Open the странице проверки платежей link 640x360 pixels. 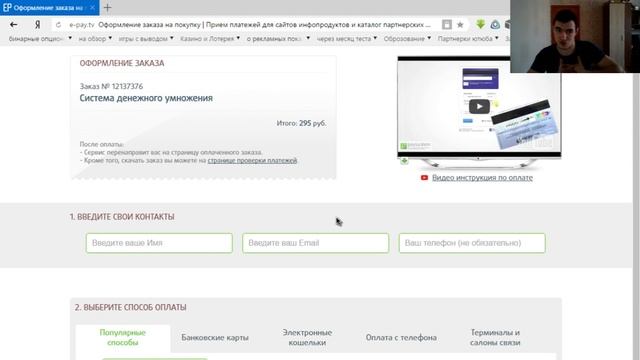pyautogui.click(x=252, y=160)
